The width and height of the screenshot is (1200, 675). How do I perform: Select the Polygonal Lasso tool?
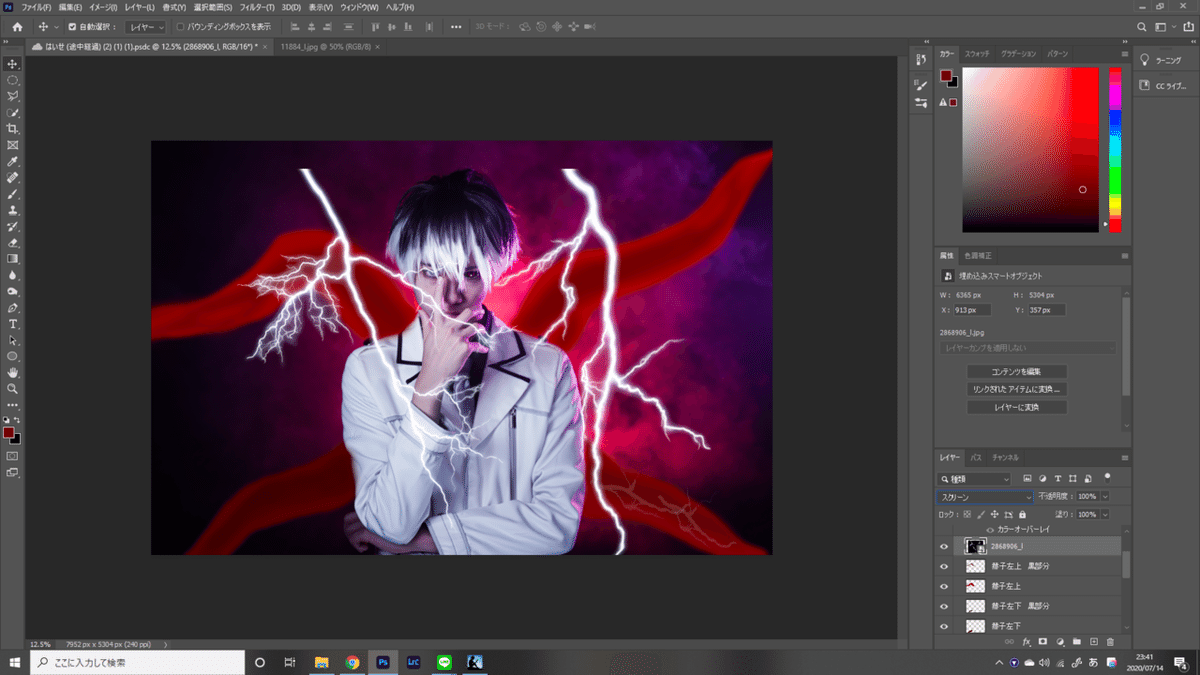click(x=13, y=96)
